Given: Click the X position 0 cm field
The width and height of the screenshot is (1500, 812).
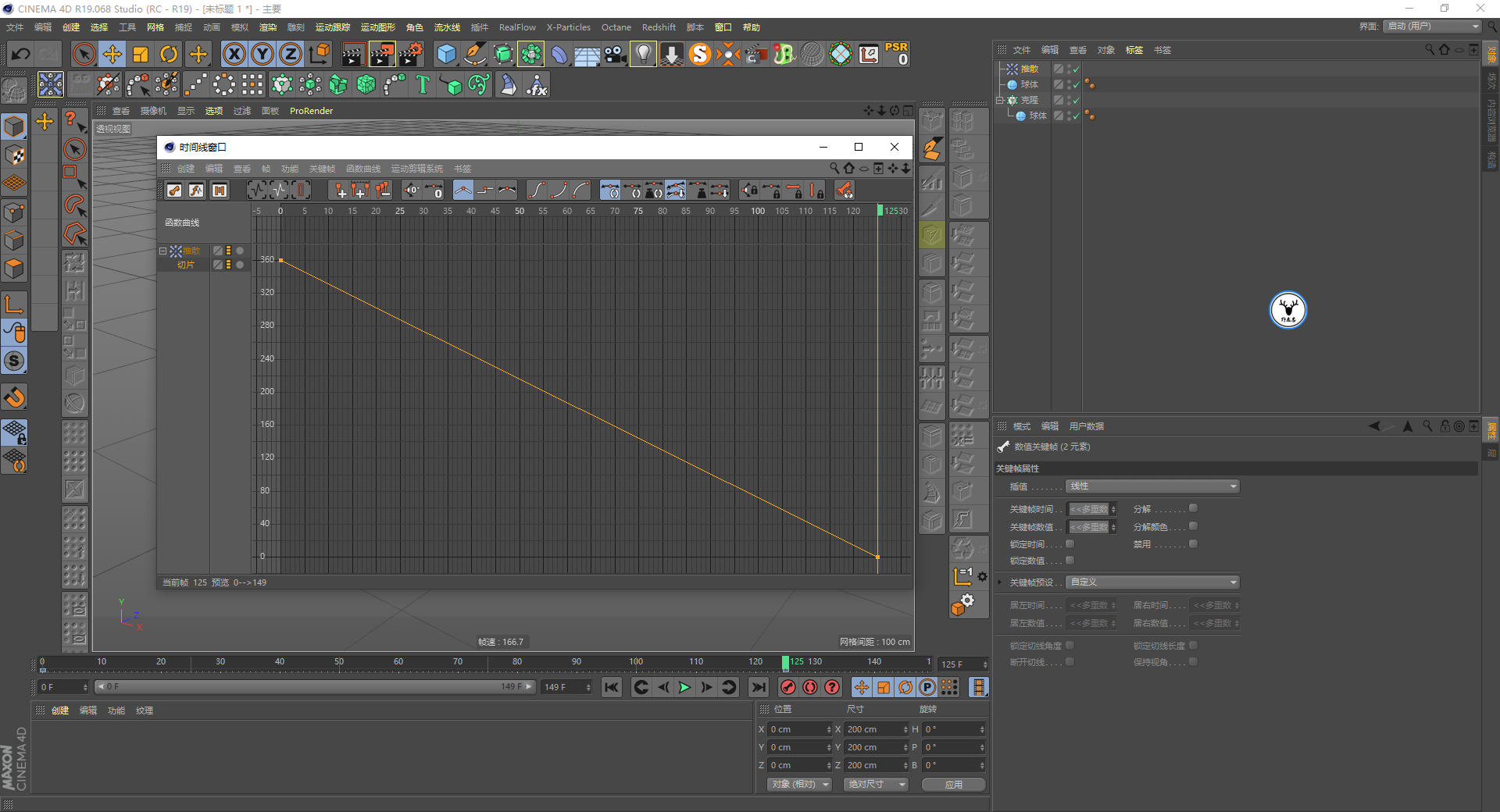Looking at the screenshot, I should [x=801, y=729].
